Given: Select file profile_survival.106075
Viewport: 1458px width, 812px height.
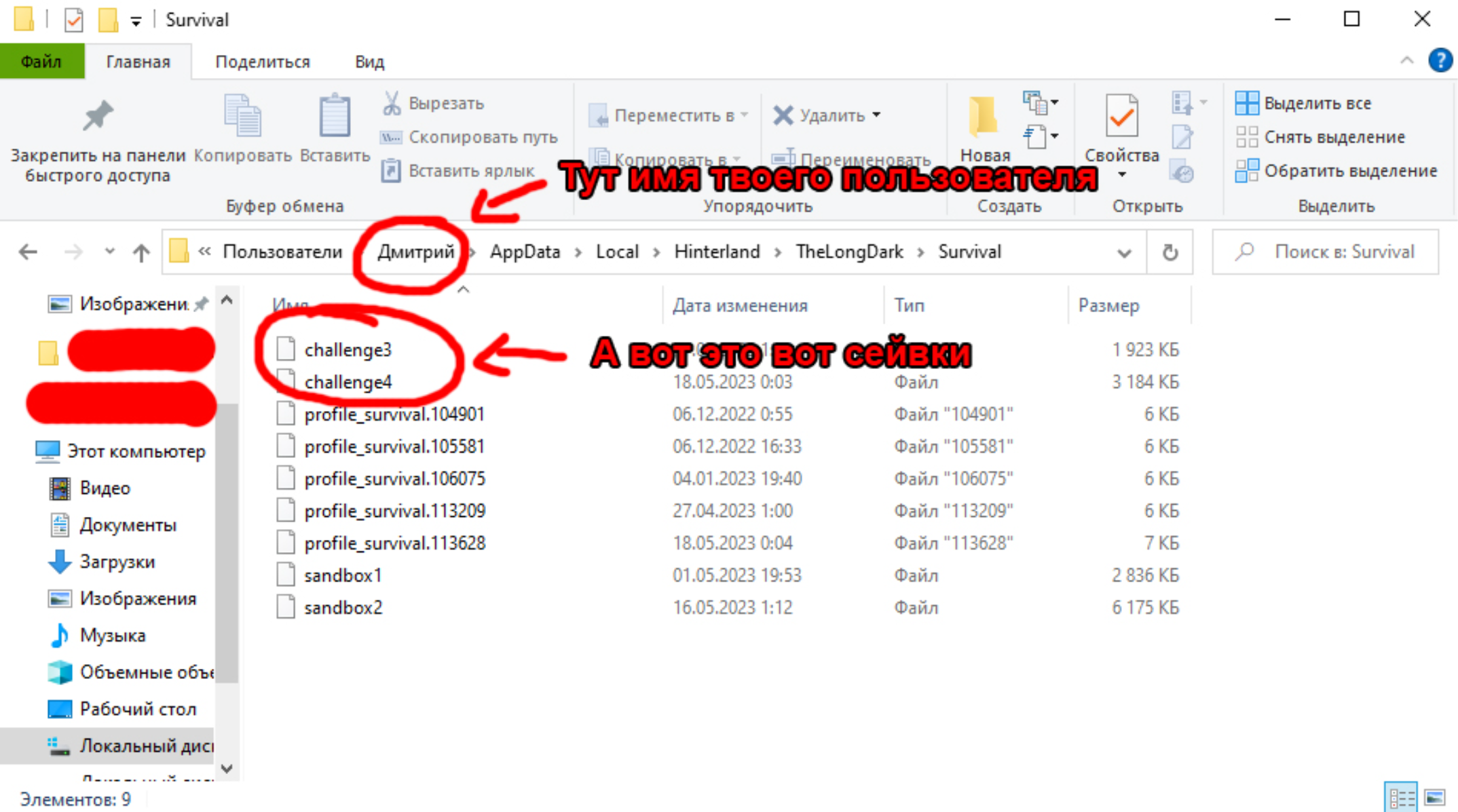Looking at the screenshot, I should 394,478.
